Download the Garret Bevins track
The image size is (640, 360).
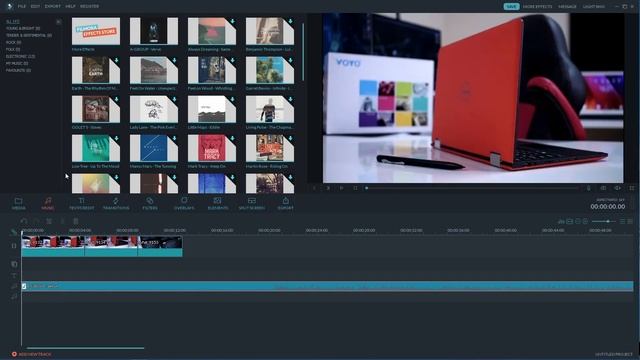pos(290,60)
